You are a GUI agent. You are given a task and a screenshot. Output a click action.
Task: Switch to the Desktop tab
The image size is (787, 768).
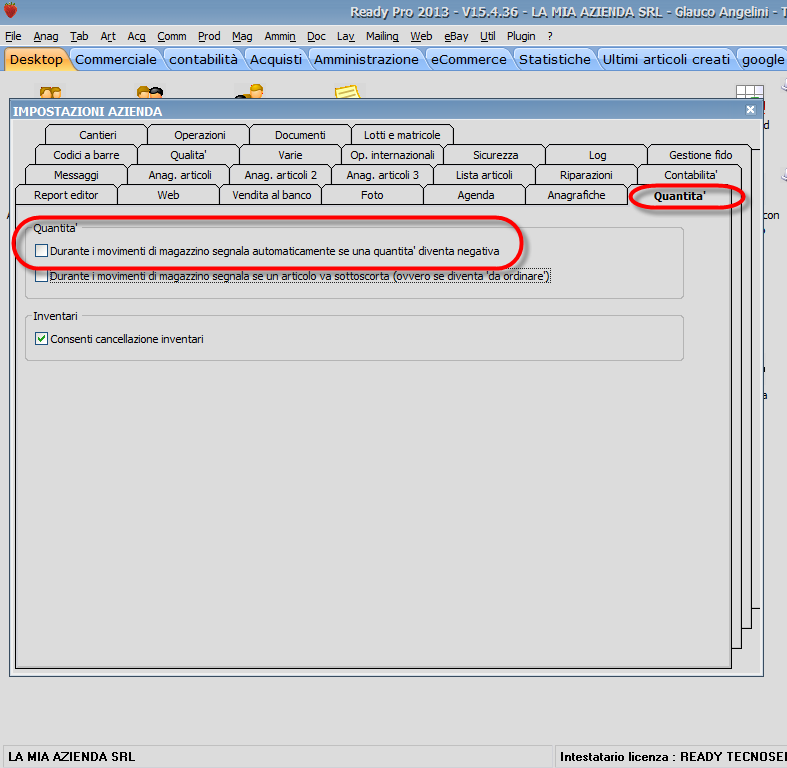(x=36, y=59)
